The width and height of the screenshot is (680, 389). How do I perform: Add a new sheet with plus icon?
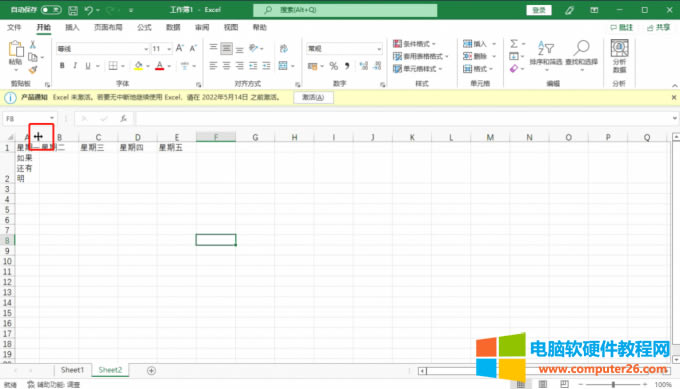pos(151,370)
